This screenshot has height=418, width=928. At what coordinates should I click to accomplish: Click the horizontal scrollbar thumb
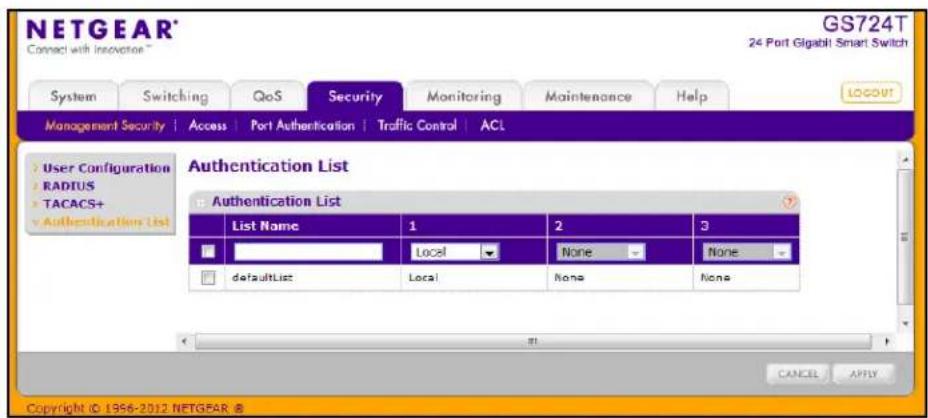coord(533,342)
